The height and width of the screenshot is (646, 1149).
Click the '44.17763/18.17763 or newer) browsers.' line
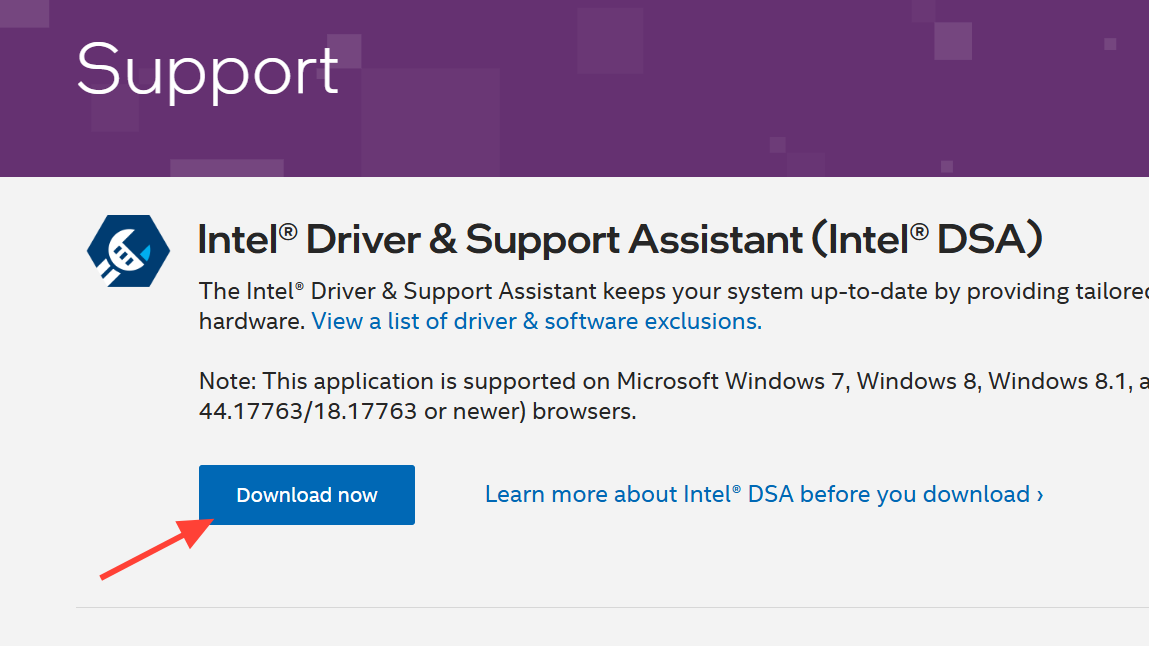[x=417, y=412]
